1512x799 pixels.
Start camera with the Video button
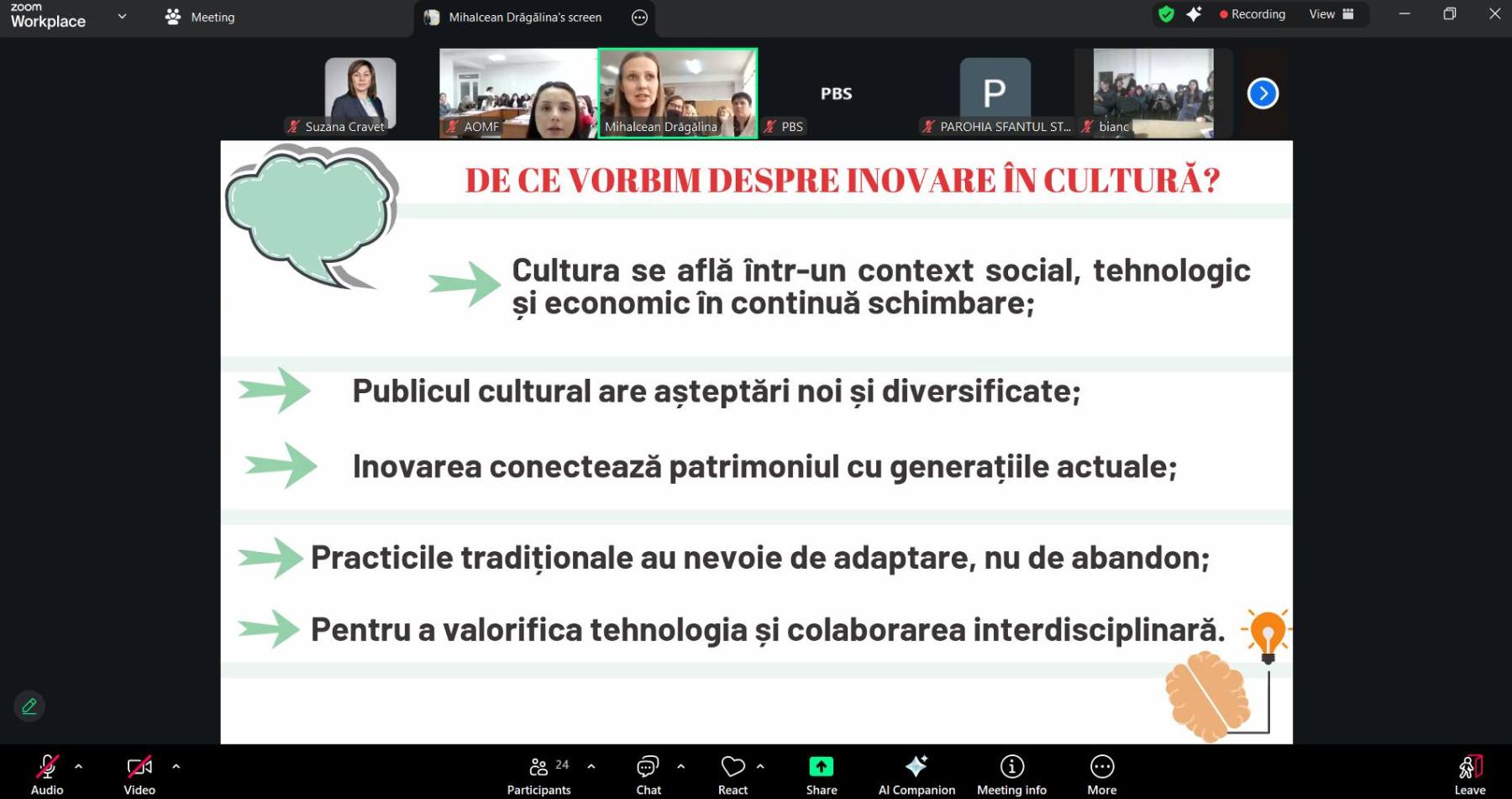[139, 773]
